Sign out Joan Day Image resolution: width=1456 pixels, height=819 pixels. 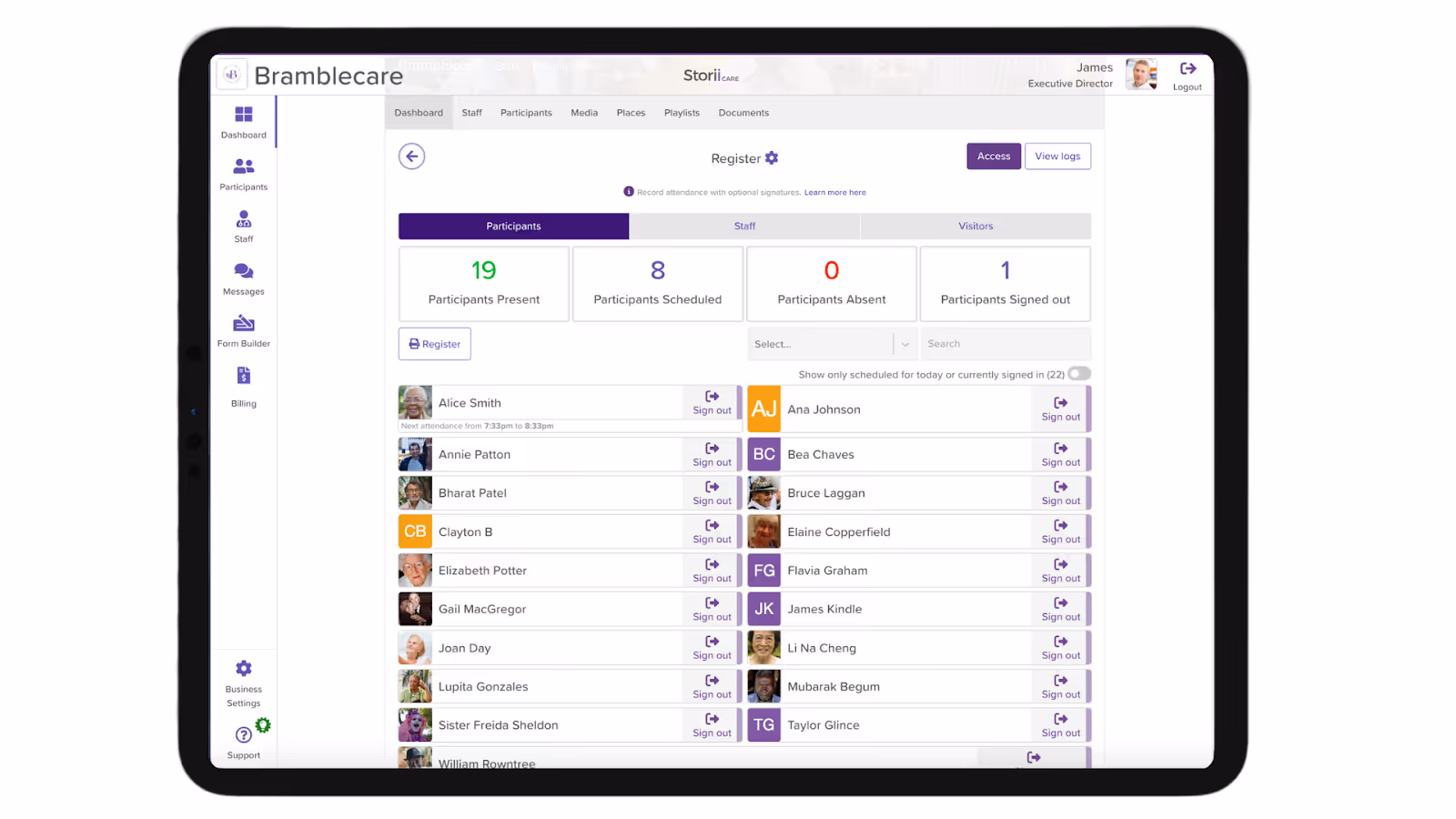point(712,648)
